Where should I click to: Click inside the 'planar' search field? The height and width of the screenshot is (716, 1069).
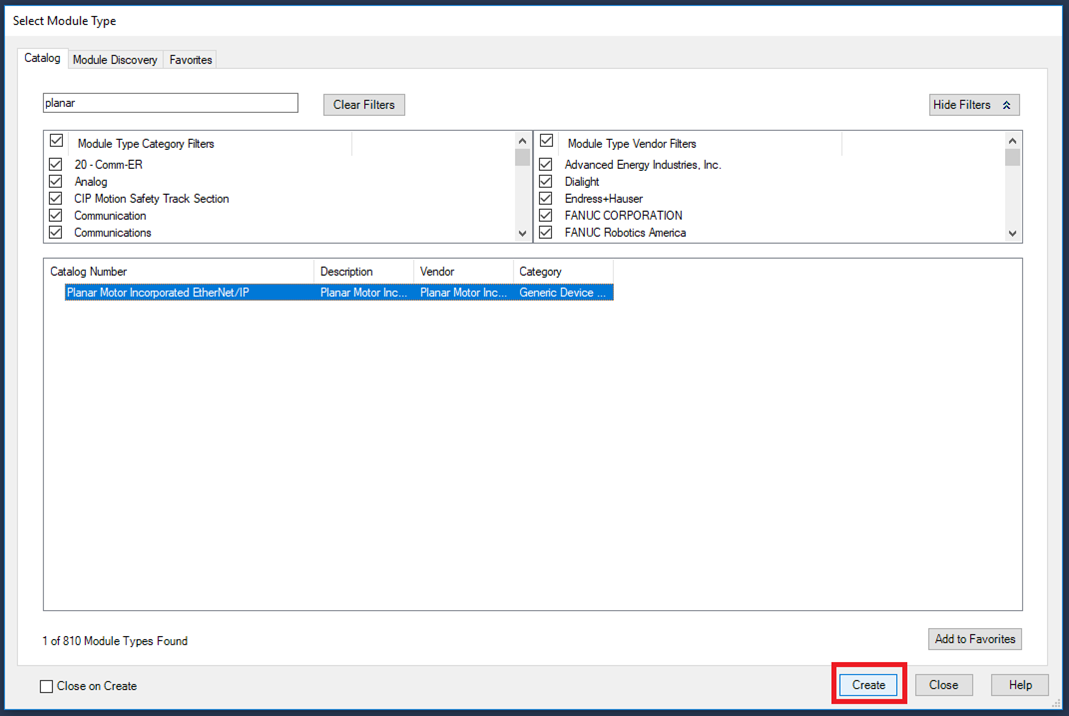click(170, 103)
